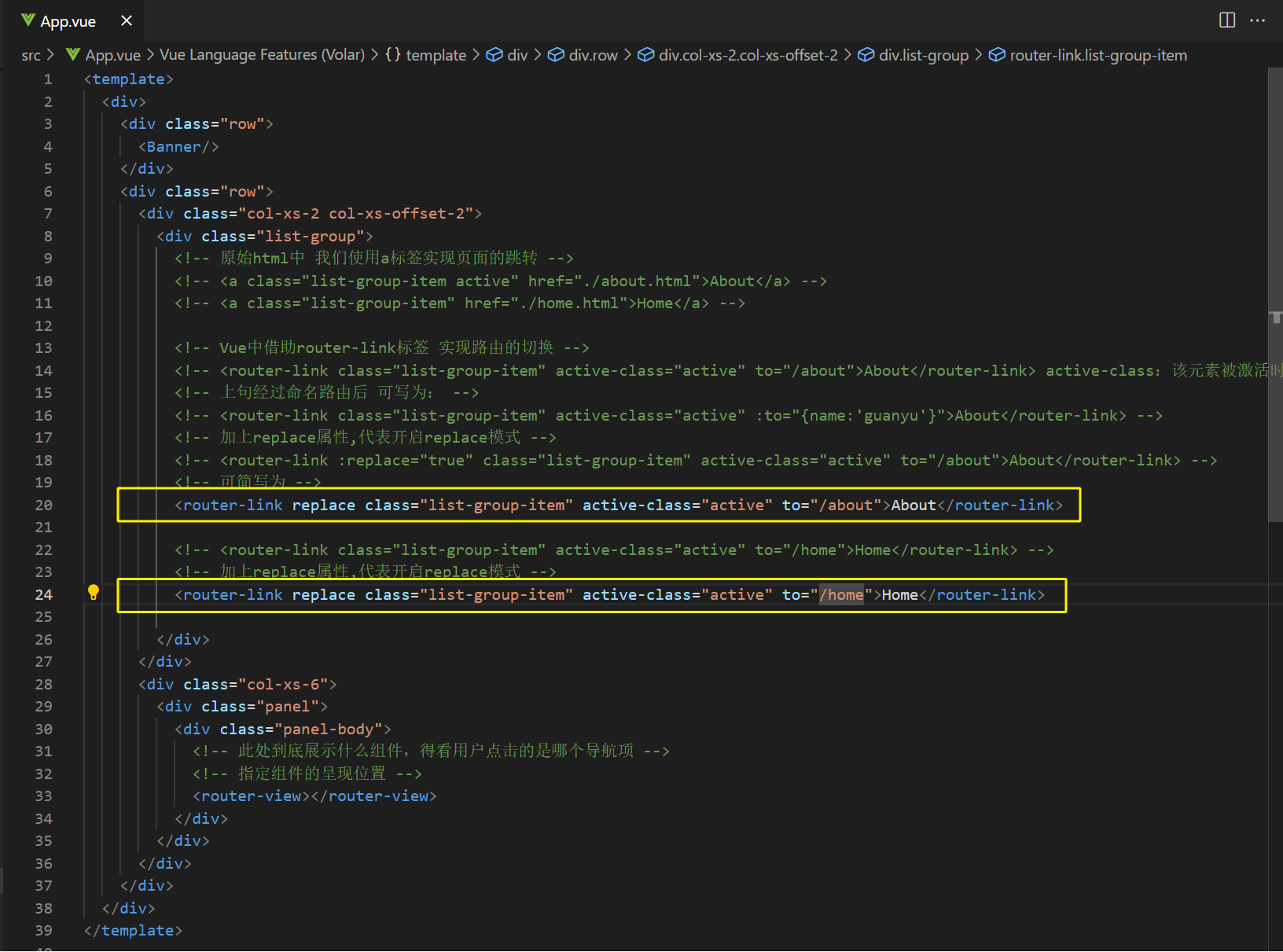1283x952 pixels.
Task: Click the home.html comment on line 11
Action: pyautogui.click(x=460, y=303)
